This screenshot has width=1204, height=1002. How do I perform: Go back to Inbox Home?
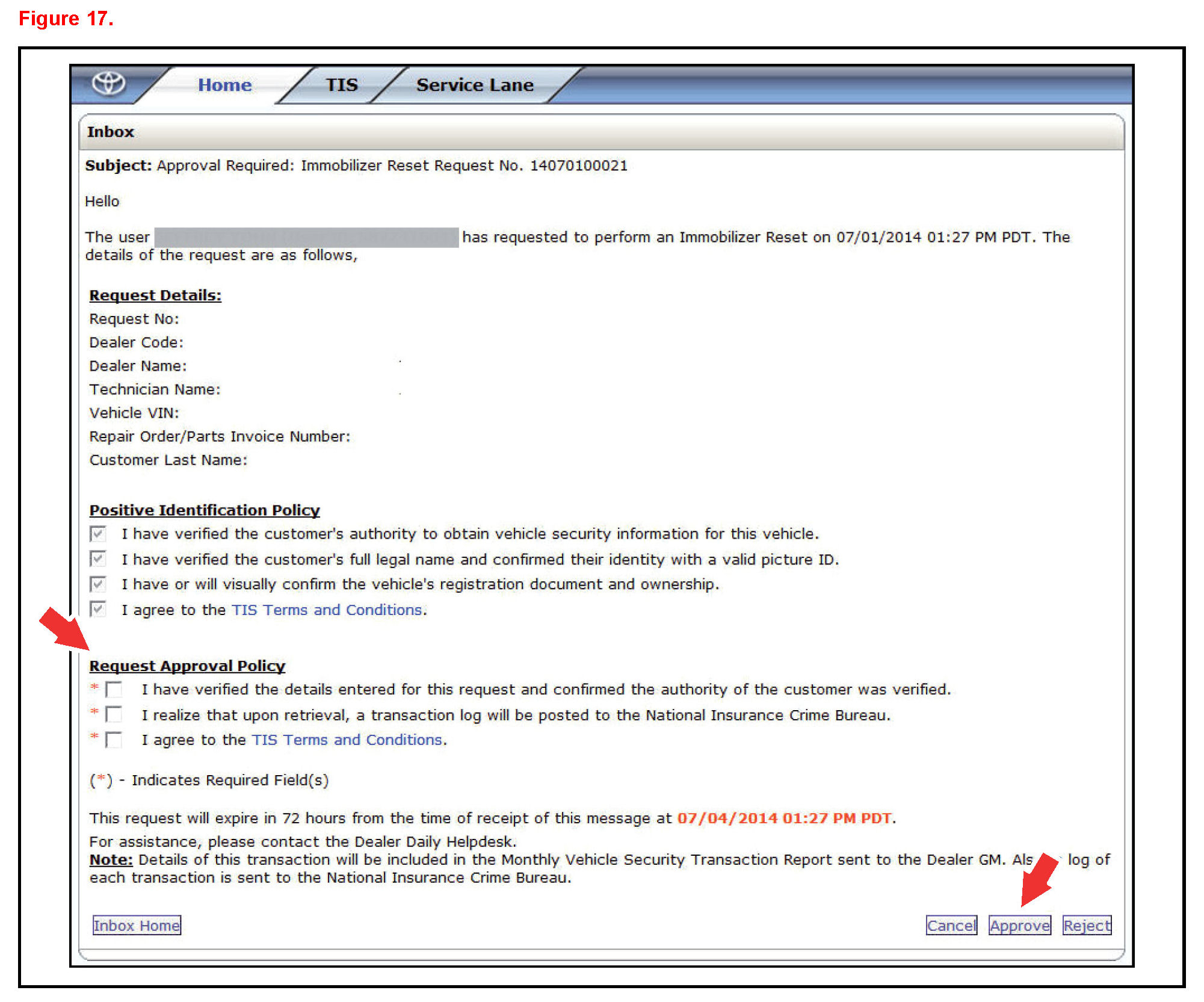[137, 926]
